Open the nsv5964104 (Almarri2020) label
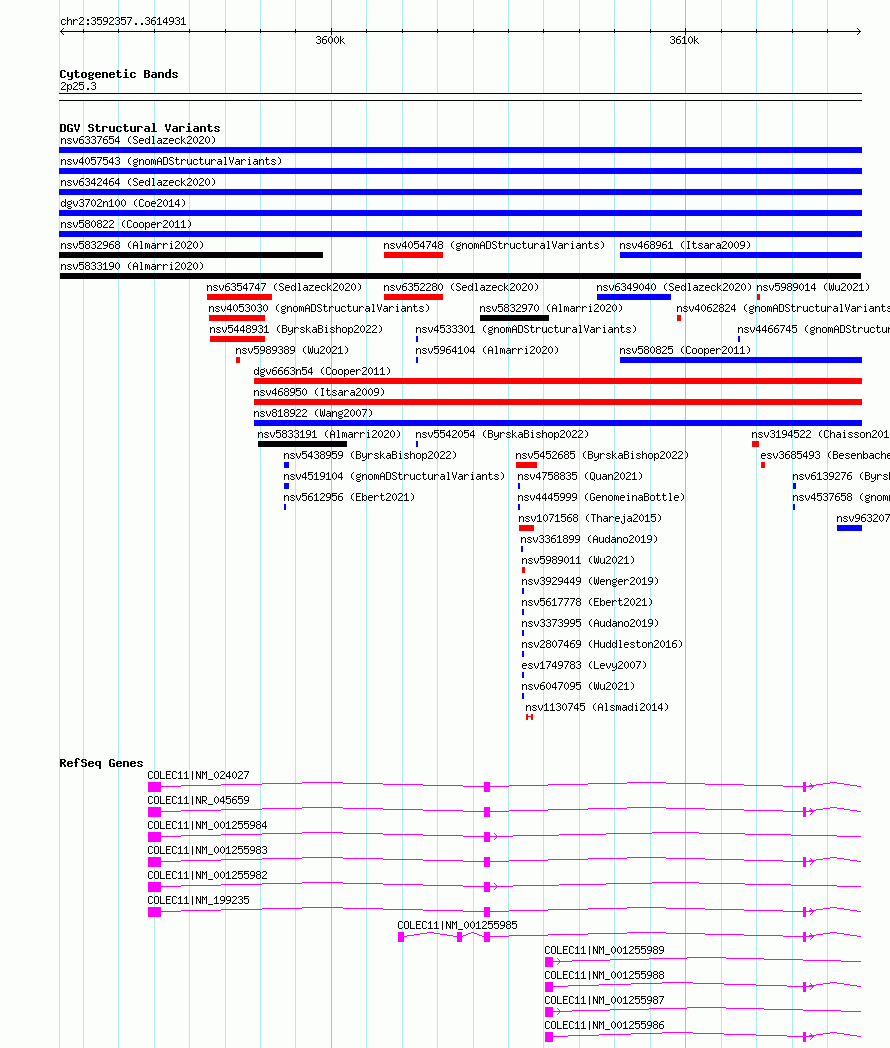 coord(487,350)
